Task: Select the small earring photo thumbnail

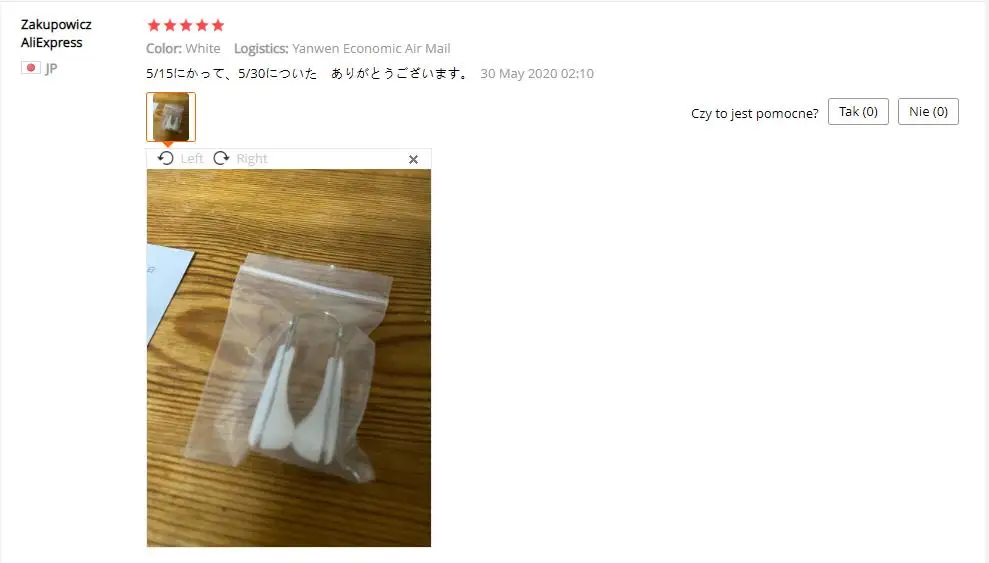Action: [x=171, y=117]
